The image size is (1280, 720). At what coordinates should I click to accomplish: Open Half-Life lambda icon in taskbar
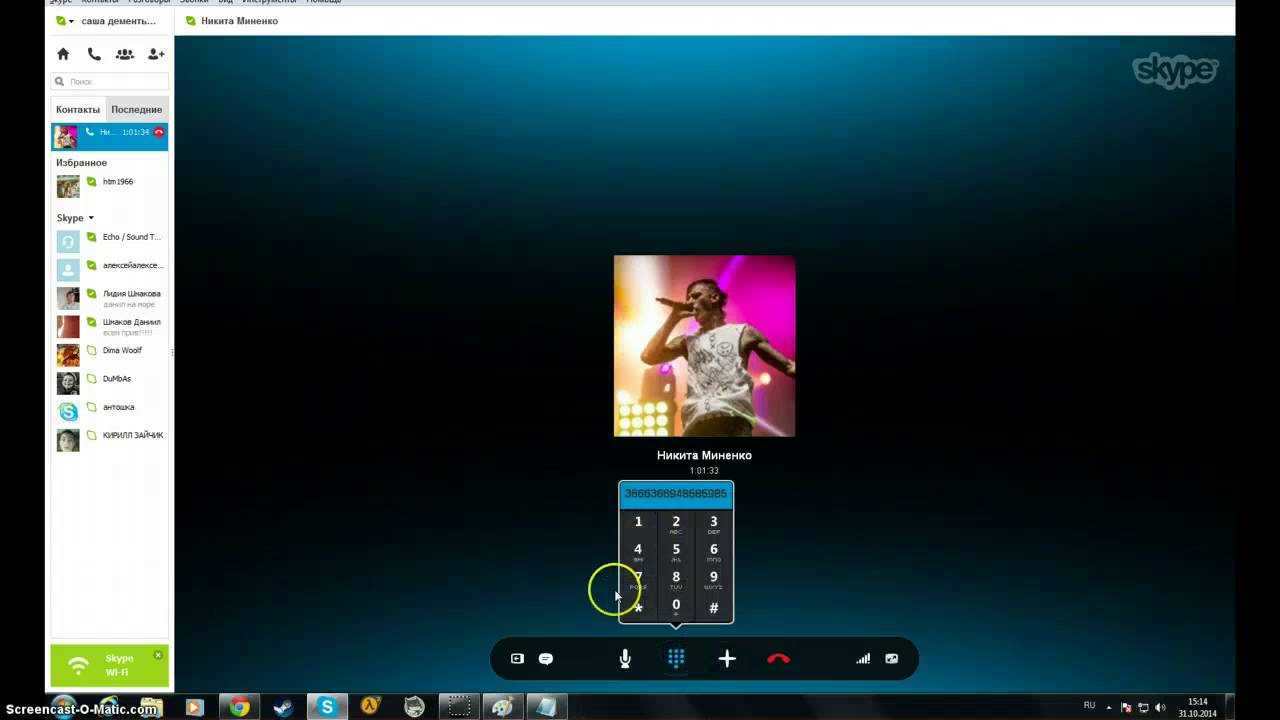(x=370, y=707)
